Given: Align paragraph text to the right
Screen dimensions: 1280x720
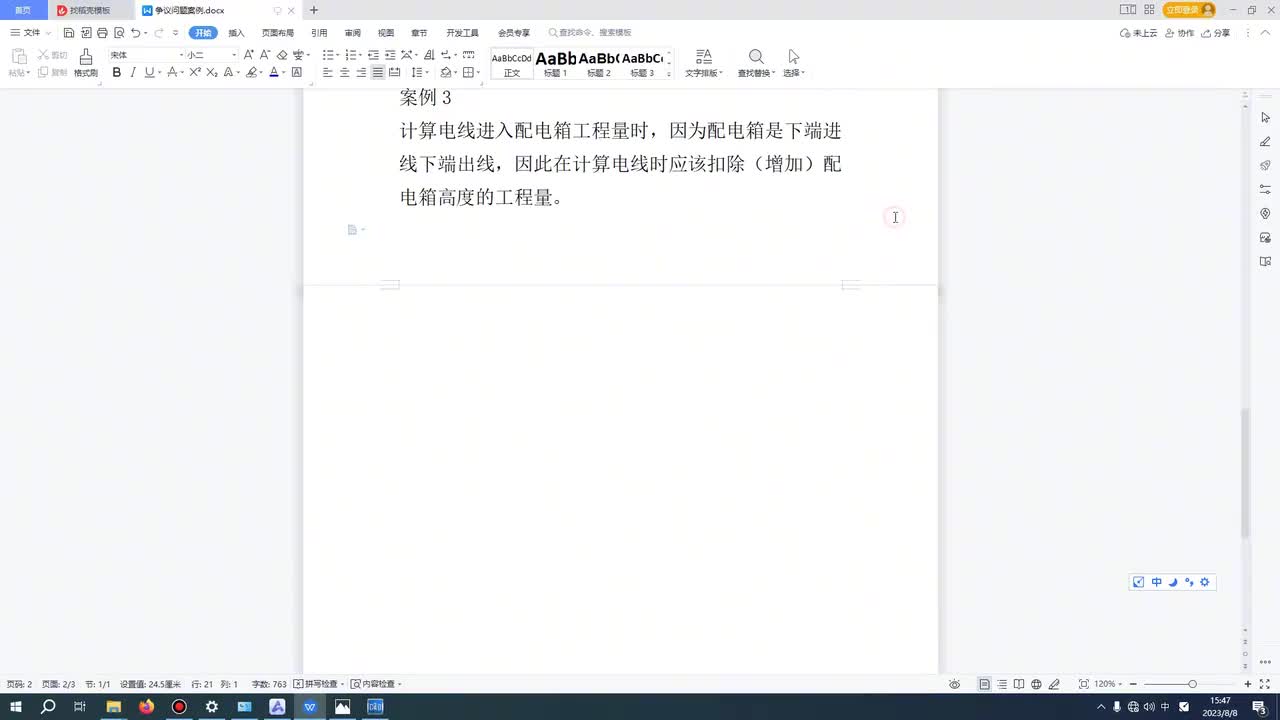Looking at the screenshot, I should [361, 72].
